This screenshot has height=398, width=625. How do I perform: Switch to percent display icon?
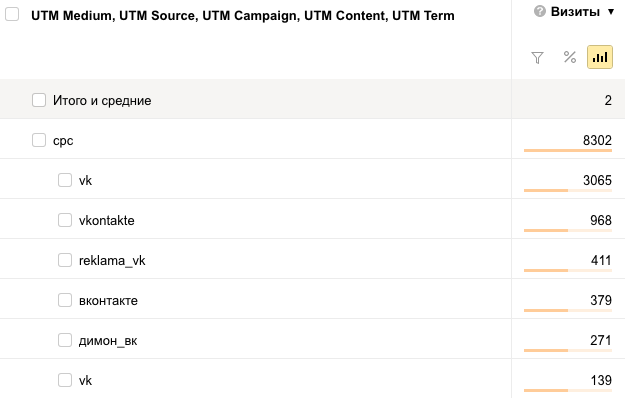[570, 57]
